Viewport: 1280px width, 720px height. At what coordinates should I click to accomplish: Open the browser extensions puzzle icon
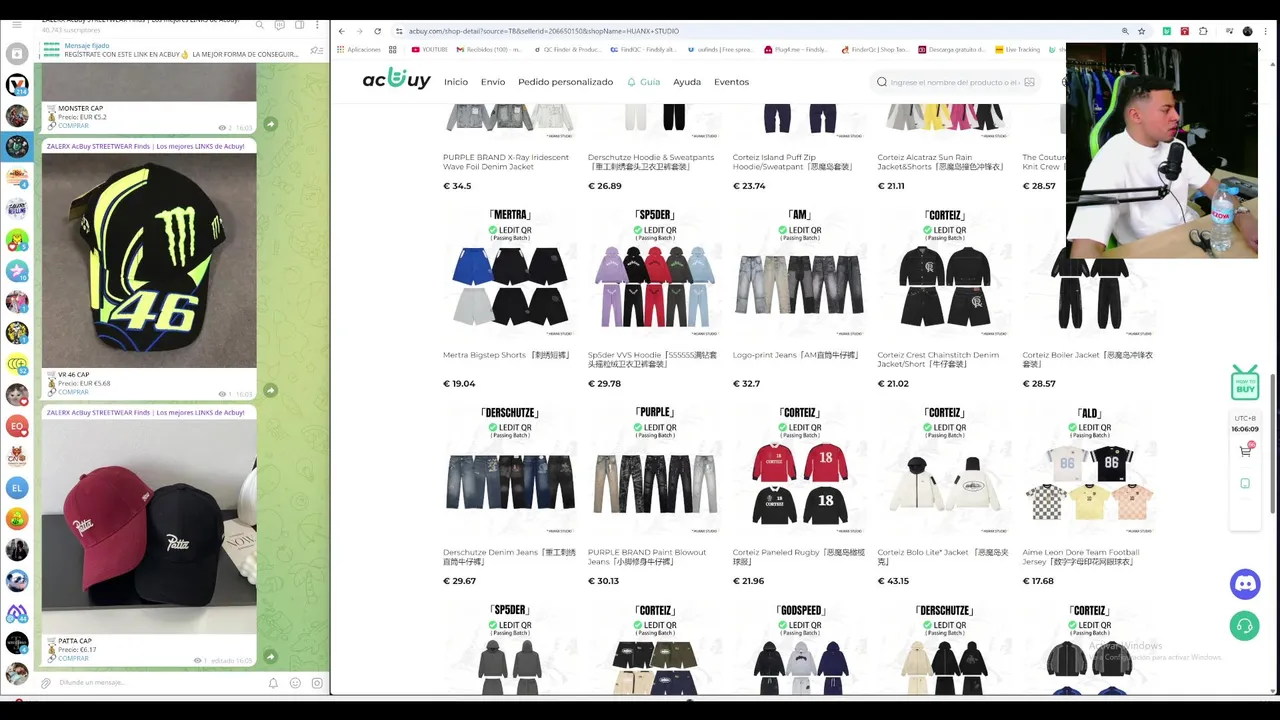(x=1203, y=31)
